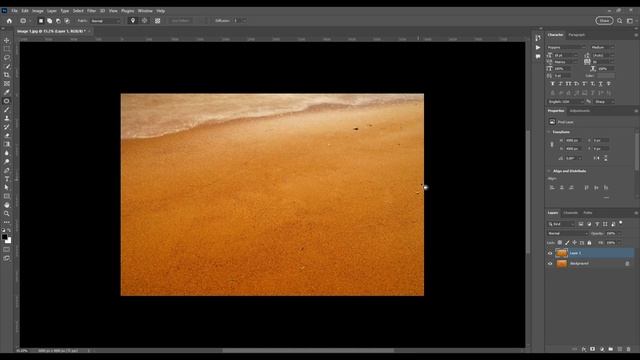The image size is (640, 360).
Task: Open the File menu
Action: pyautogui.click(x=14, y=11)
